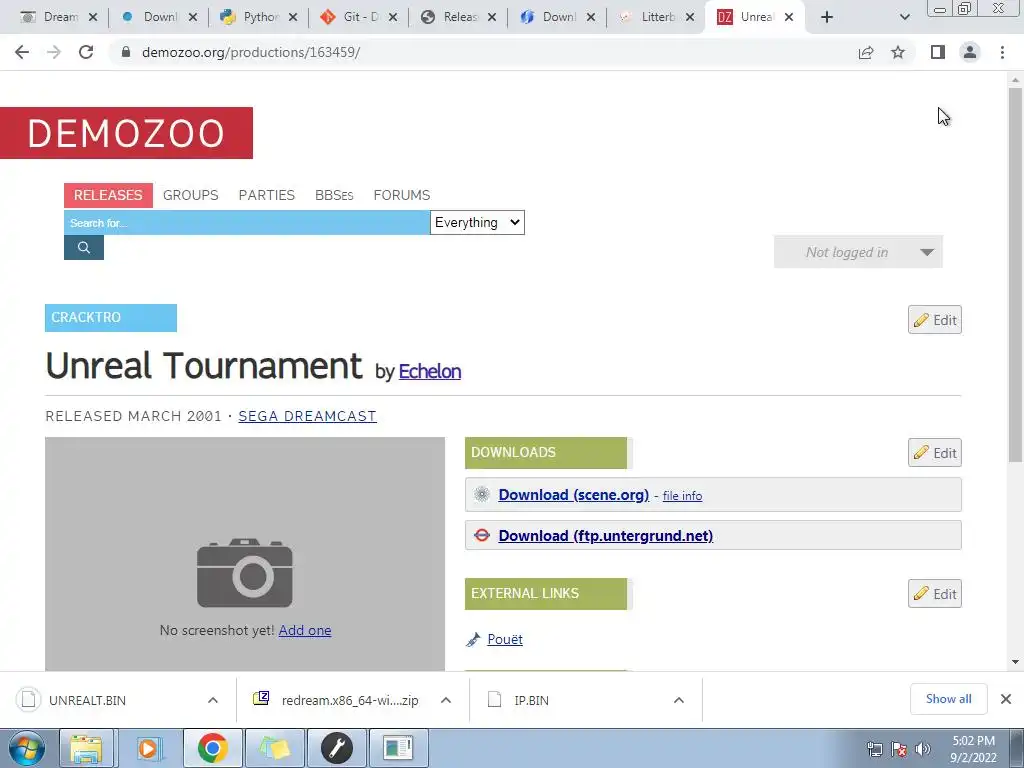Close the downloads bar with the X
1024x768 pixels.
tap(1006, 699)
